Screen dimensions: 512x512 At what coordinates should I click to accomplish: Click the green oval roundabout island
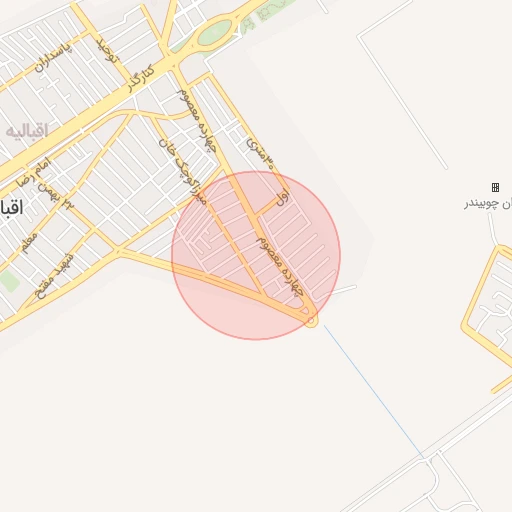[215, 32]
